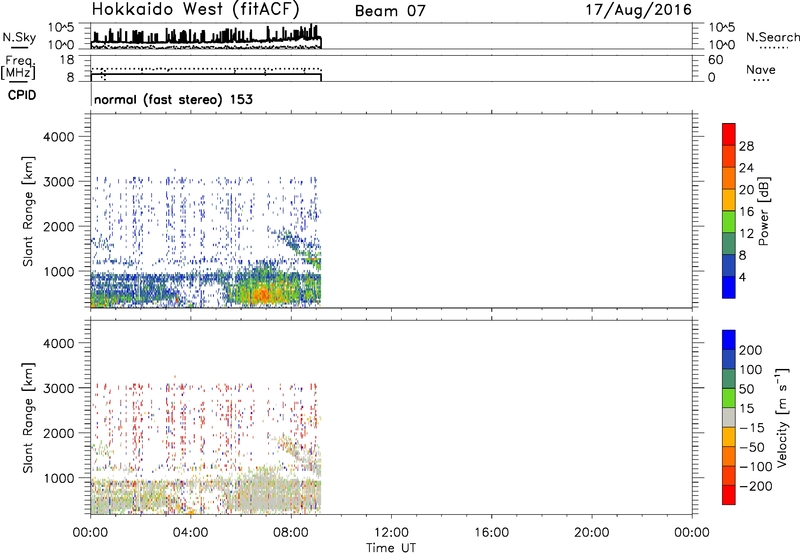Click the "60" Nave axis tick label
This screenshot has height=554, width=800.
(716, 60)
